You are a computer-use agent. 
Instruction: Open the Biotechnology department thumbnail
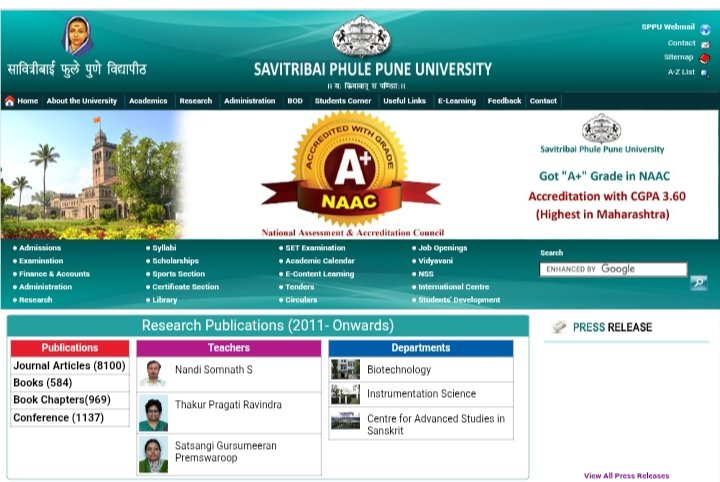(345, 369)
